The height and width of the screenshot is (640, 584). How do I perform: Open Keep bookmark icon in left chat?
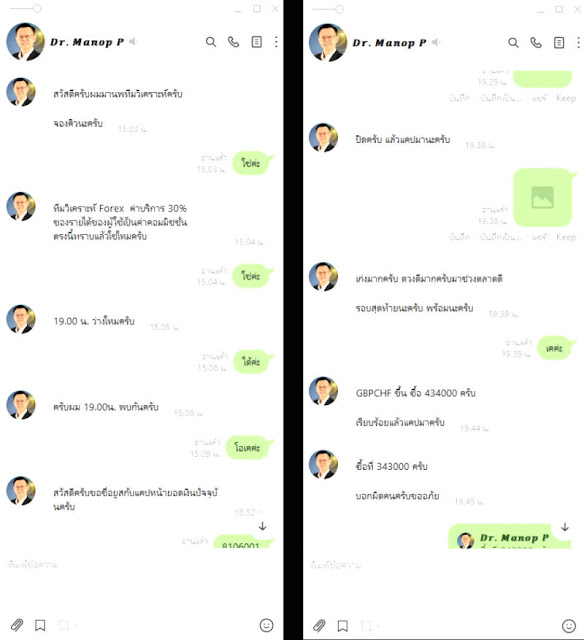tap(40, 625)
